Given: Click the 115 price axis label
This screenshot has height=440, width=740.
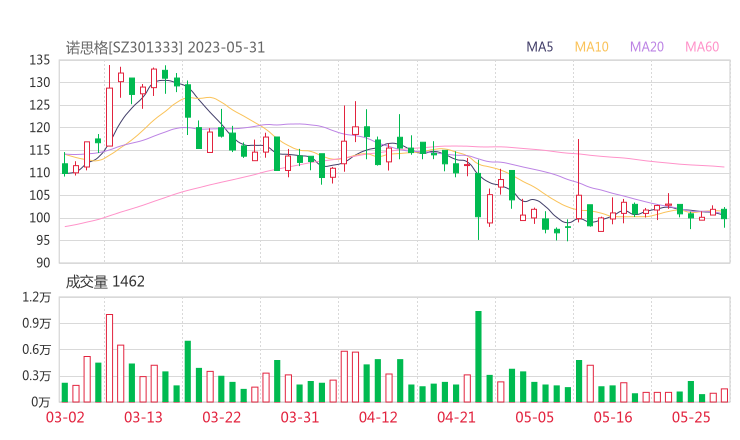Looking at the screenshot, I should [x=40, y=150].
